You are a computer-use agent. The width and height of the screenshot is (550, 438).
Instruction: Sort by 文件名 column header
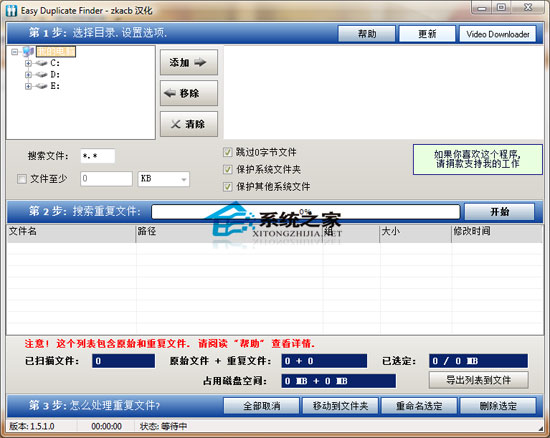(x=71, y=233)
